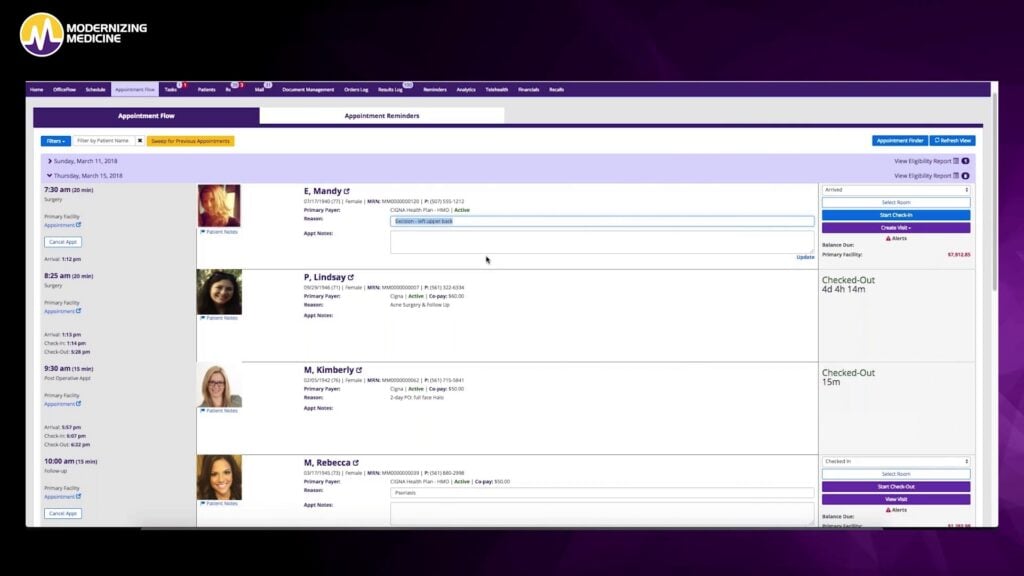Open the Filters dropdown
Screen dimensions: 1024x576
(x=56, y=141)
